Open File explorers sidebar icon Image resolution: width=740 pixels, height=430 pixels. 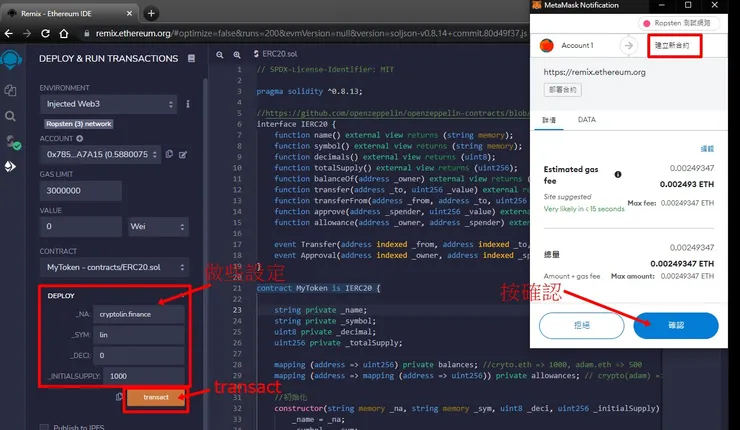tap(10, 90)
